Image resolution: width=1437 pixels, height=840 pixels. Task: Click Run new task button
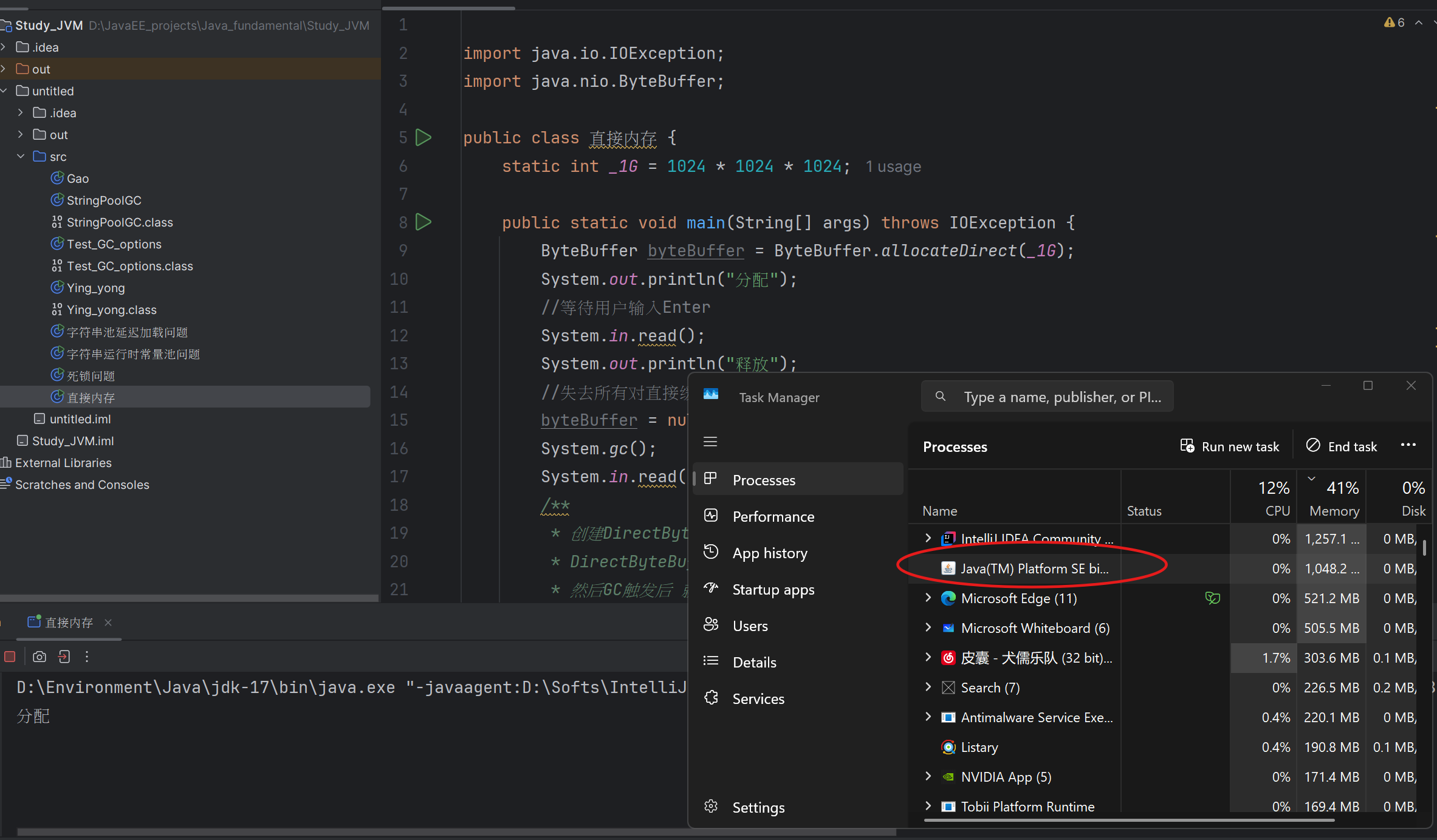(1230, 446)
